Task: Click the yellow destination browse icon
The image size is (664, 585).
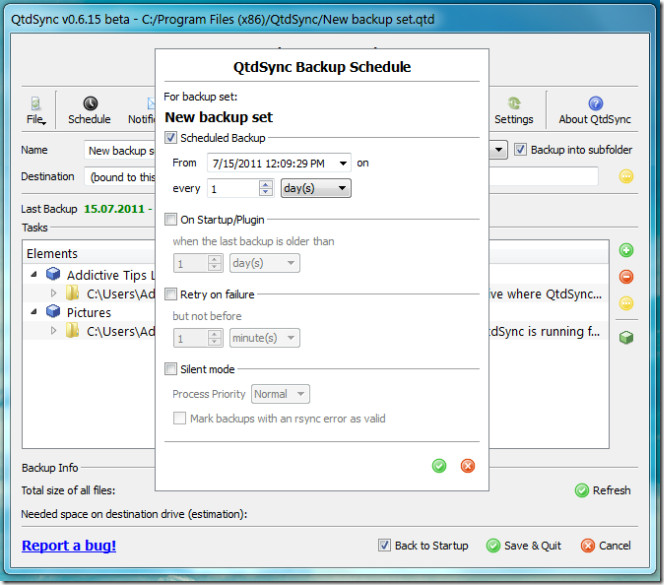Action: (x=626, y=176)
